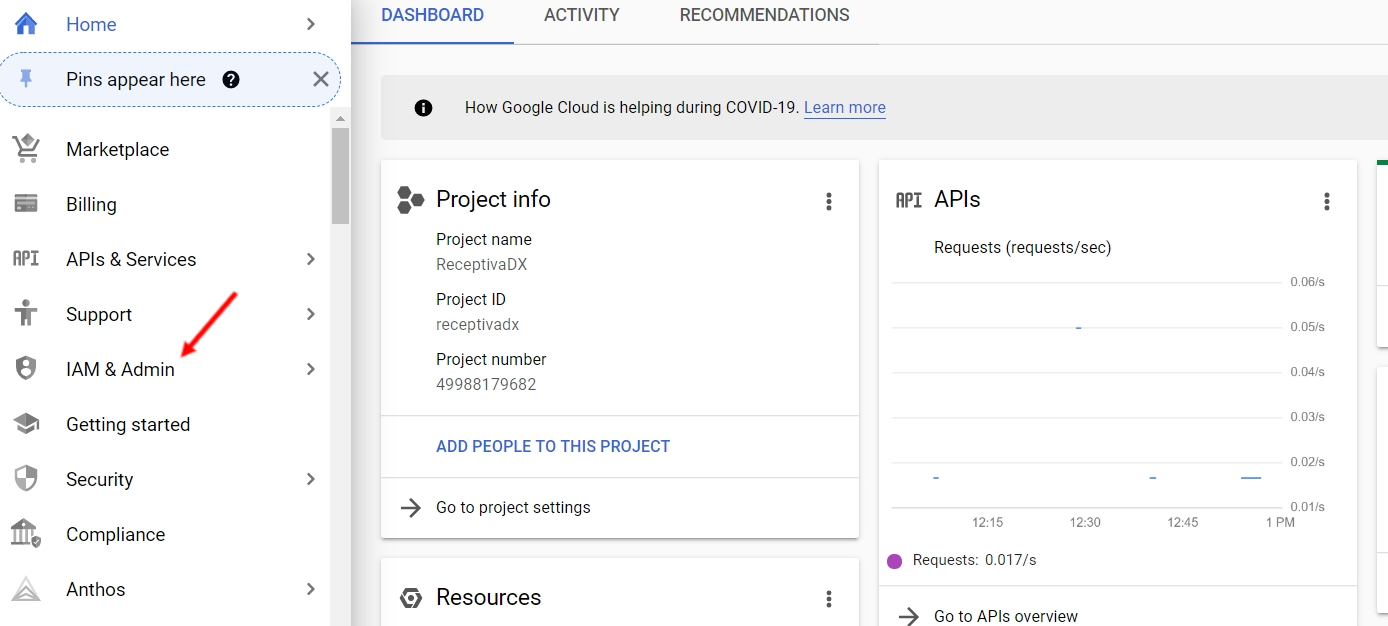Click the IAM & Admin shield icon
The height and width of the screenshot is (626, 1388).
point(26,369)
